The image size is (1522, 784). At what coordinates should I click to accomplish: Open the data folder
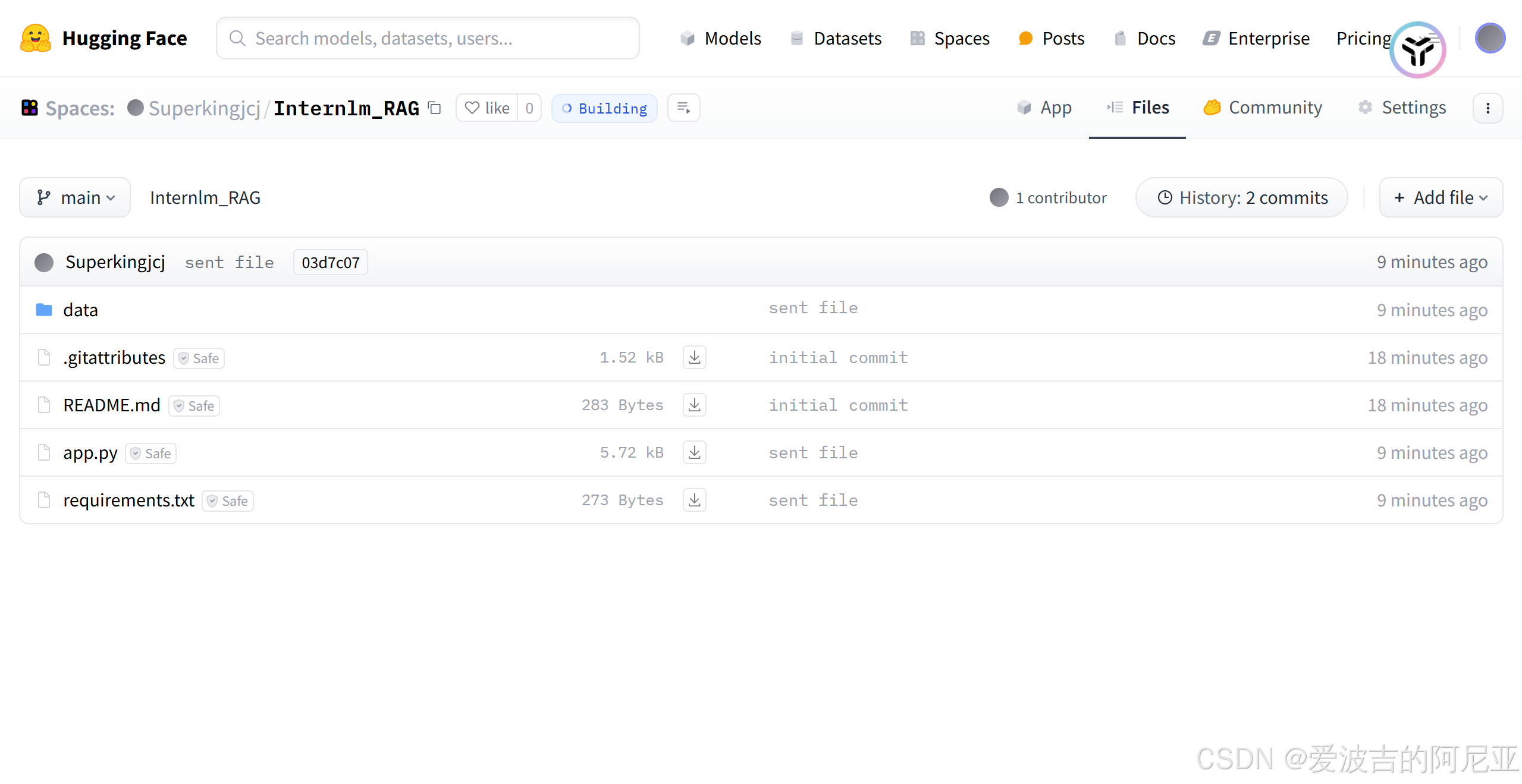[x=80, y=310]
